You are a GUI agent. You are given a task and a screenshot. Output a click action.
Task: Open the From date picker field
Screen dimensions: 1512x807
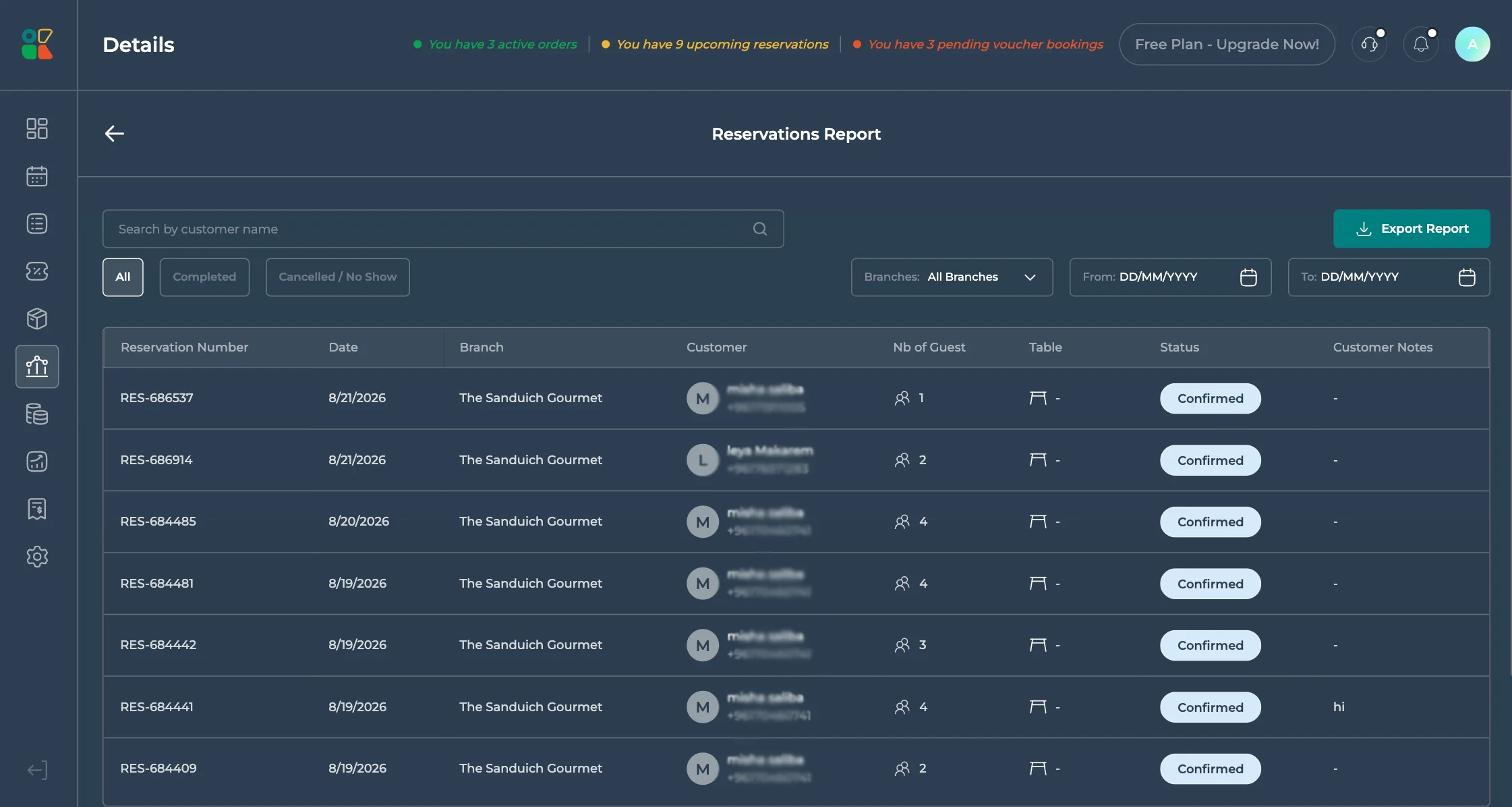(x=1170, y=277)
